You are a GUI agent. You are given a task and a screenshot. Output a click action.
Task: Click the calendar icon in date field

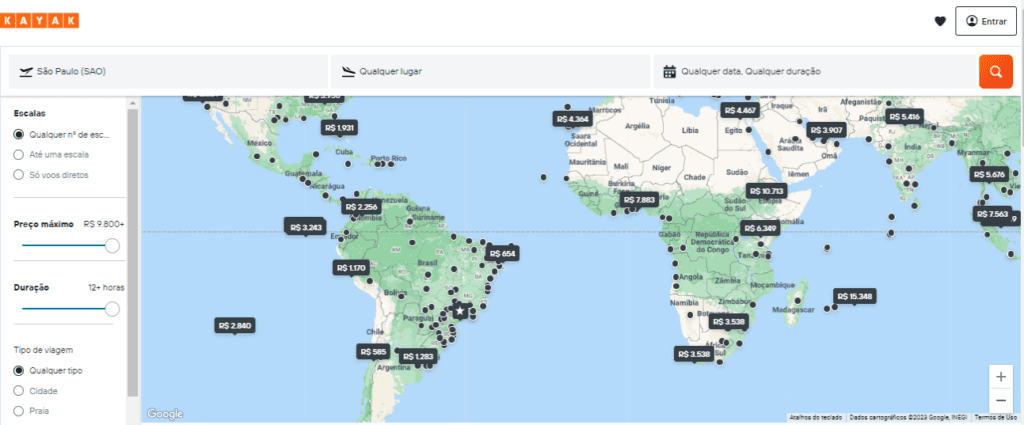click(670, 72)
